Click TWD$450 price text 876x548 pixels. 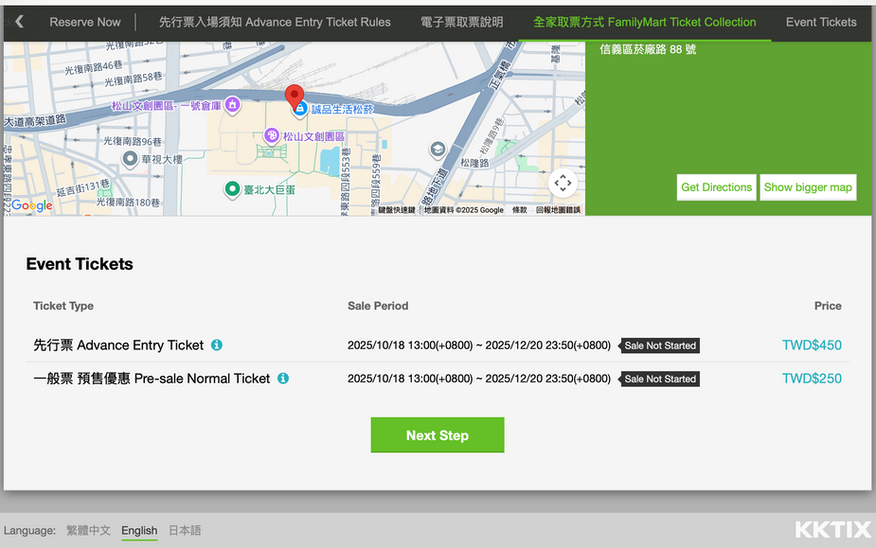812,345
